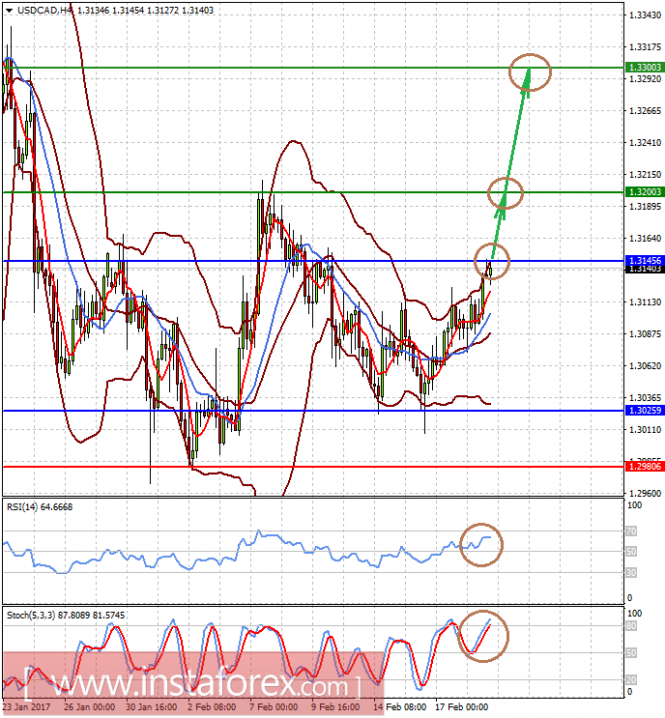Select the blue 1.30259 support label
665x718 pixels.
click(x=644, y=410)
